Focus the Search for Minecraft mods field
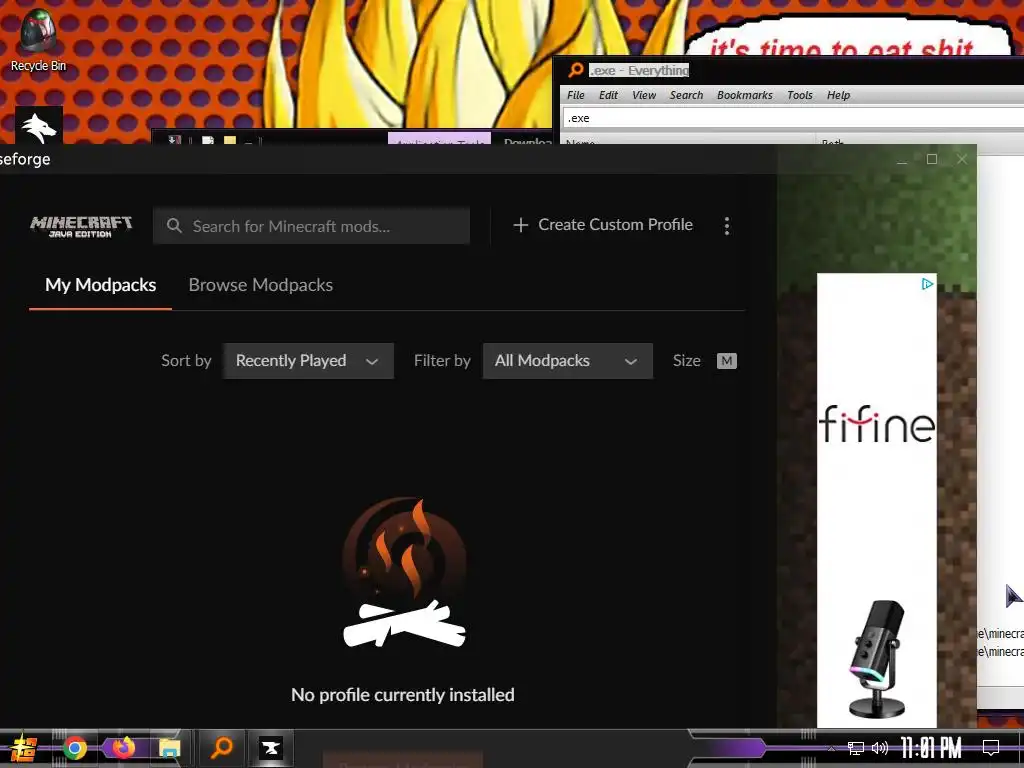 [312, 226]
